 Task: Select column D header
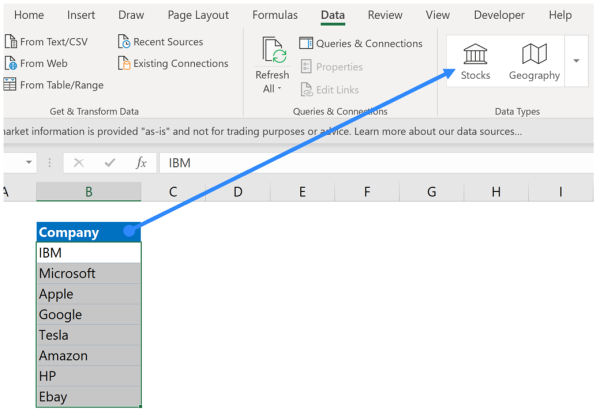click(238, 191)
